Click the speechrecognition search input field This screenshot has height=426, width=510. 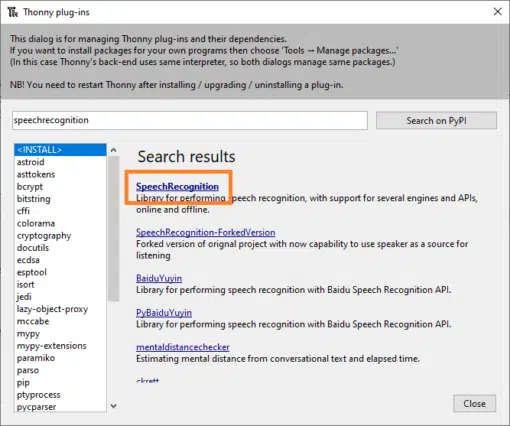[x=190, y=120]
